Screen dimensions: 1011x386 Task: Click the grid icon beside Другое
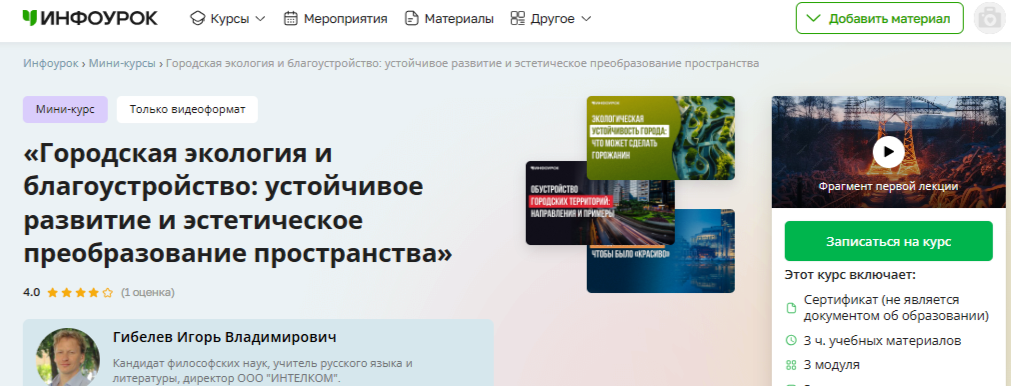518,19
